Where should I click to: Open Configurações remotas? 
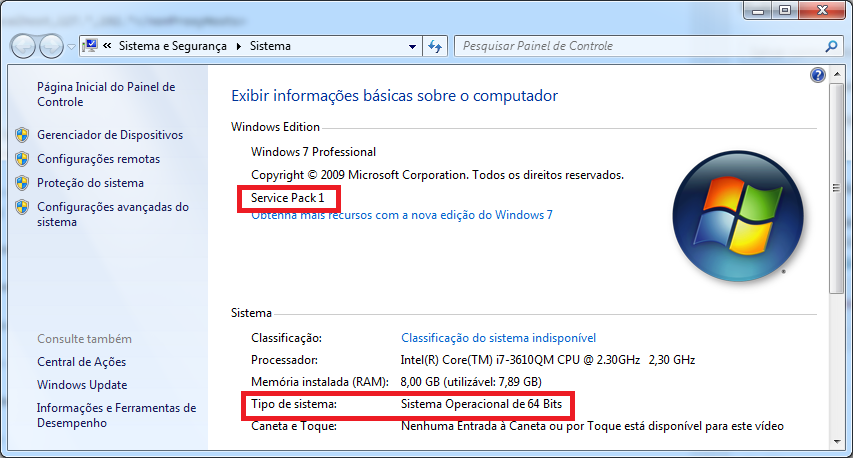coord(98,159)
